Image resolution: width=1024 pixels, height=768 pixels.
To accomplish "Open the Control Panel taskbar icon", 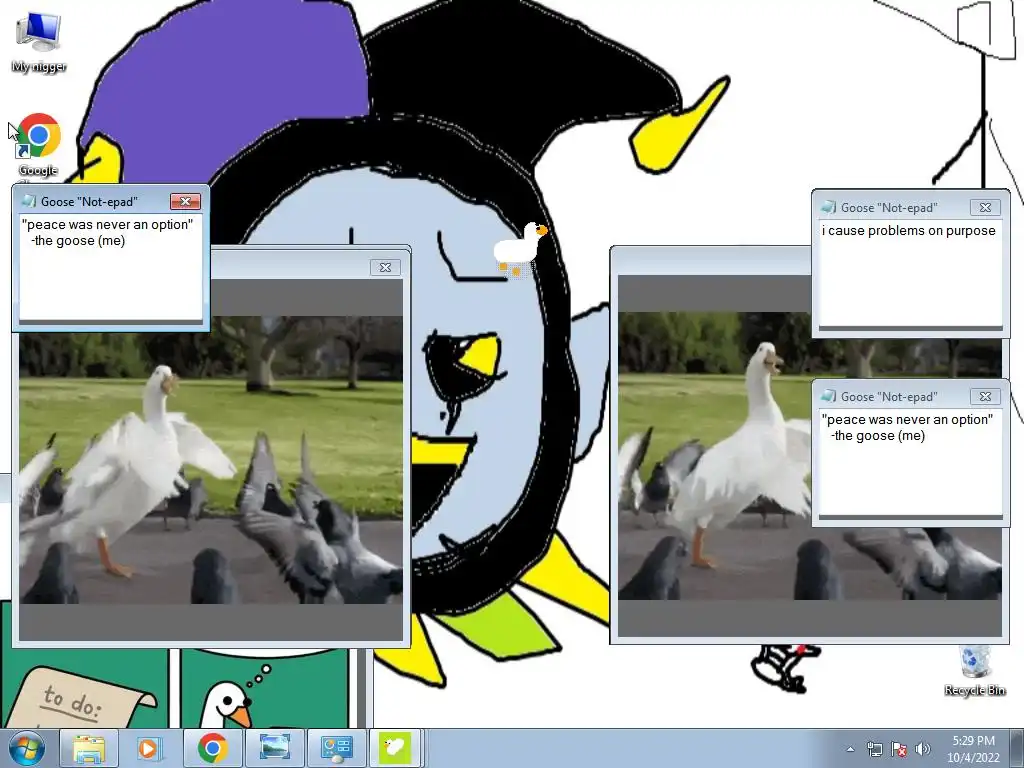I will 336,748.
